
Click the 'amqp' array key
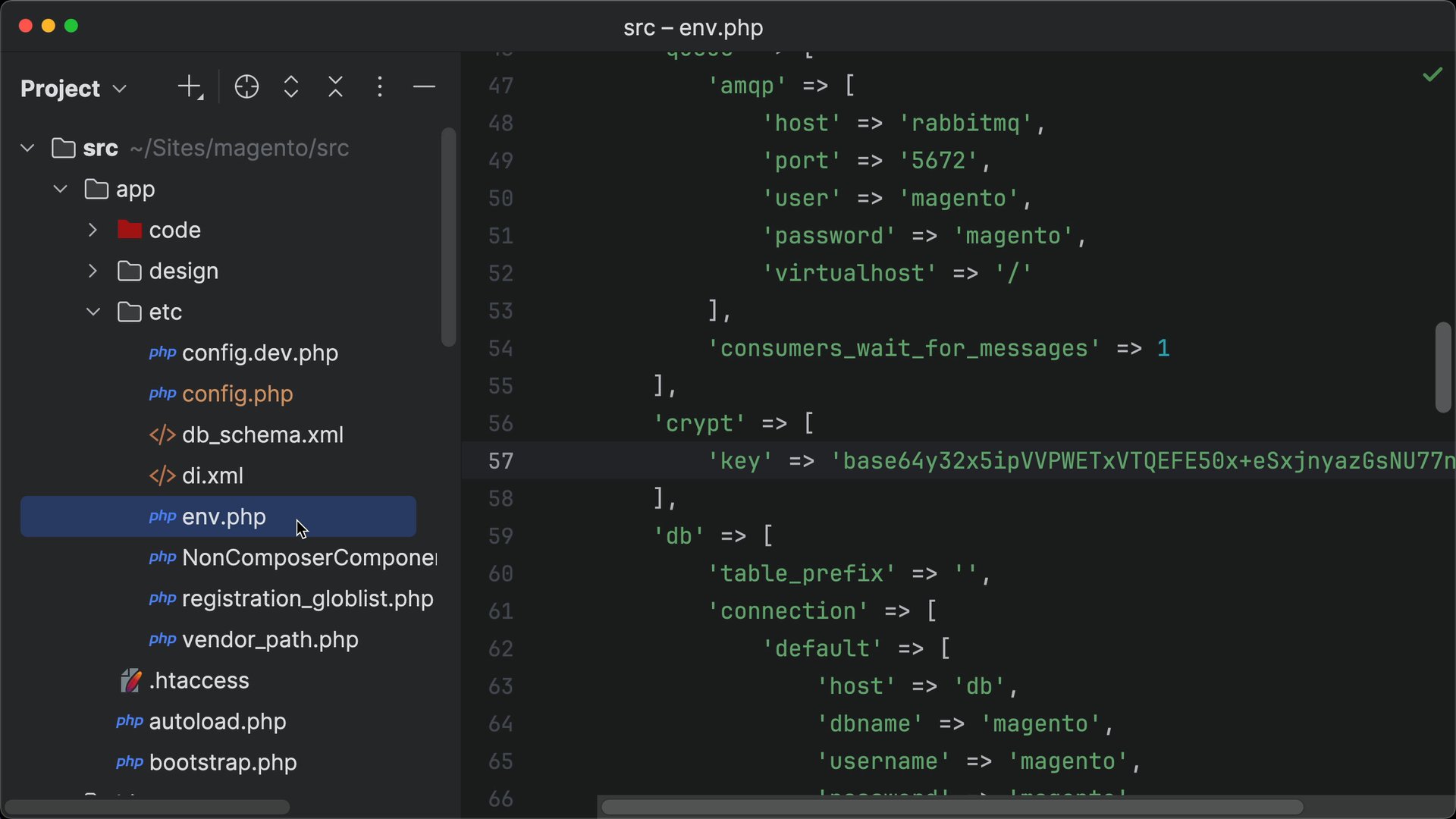click(x=747, y=86)
